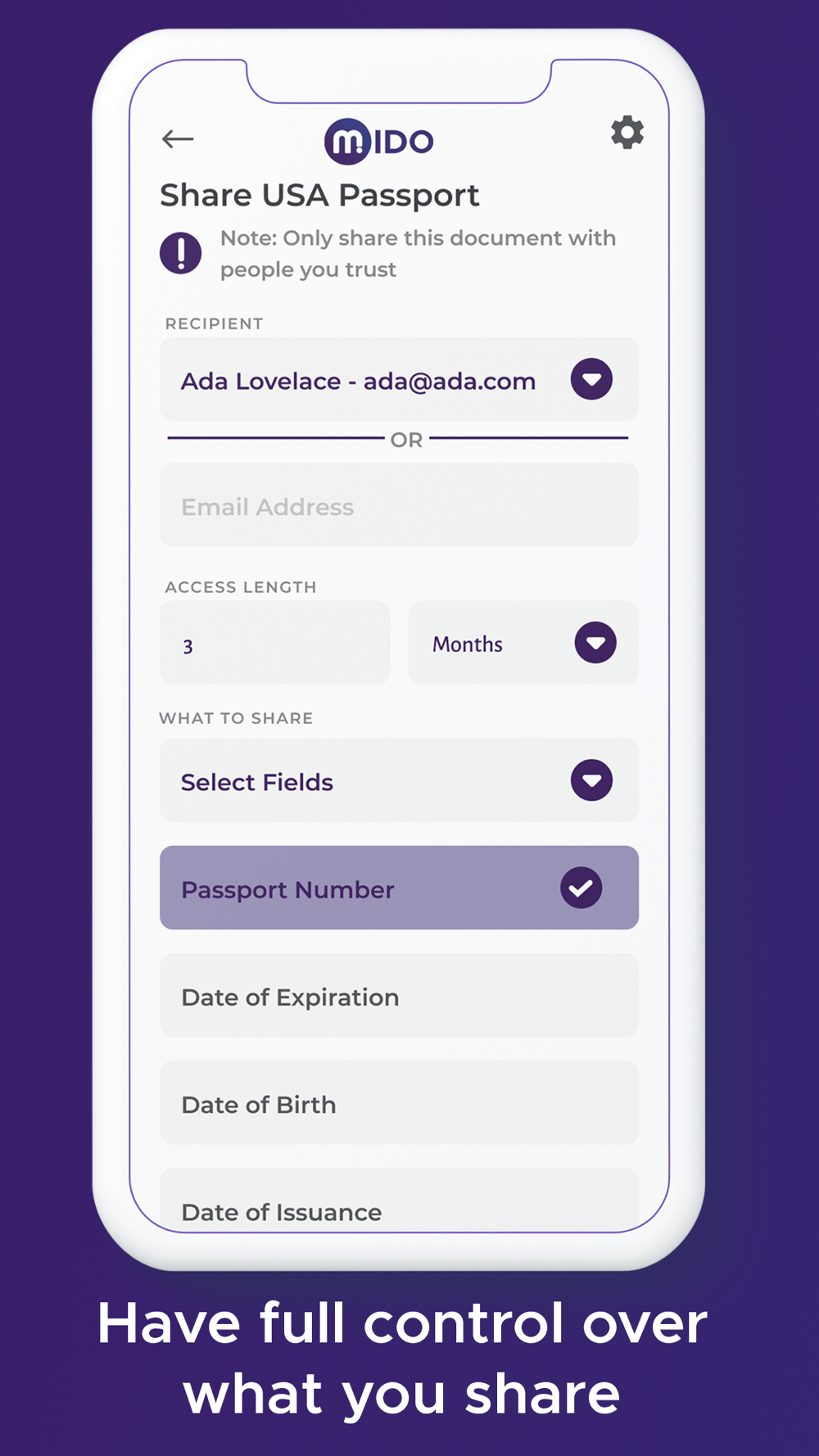Tap the Passport Number row label

[287, 890]
